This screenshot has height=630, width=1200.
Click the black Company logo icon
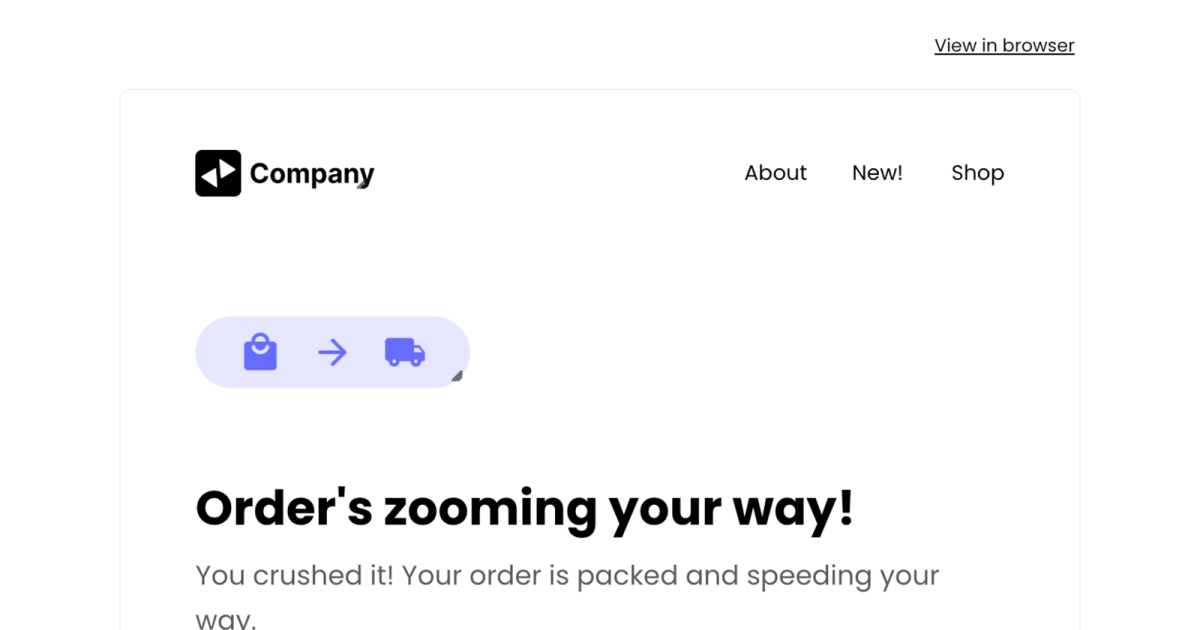218,173
